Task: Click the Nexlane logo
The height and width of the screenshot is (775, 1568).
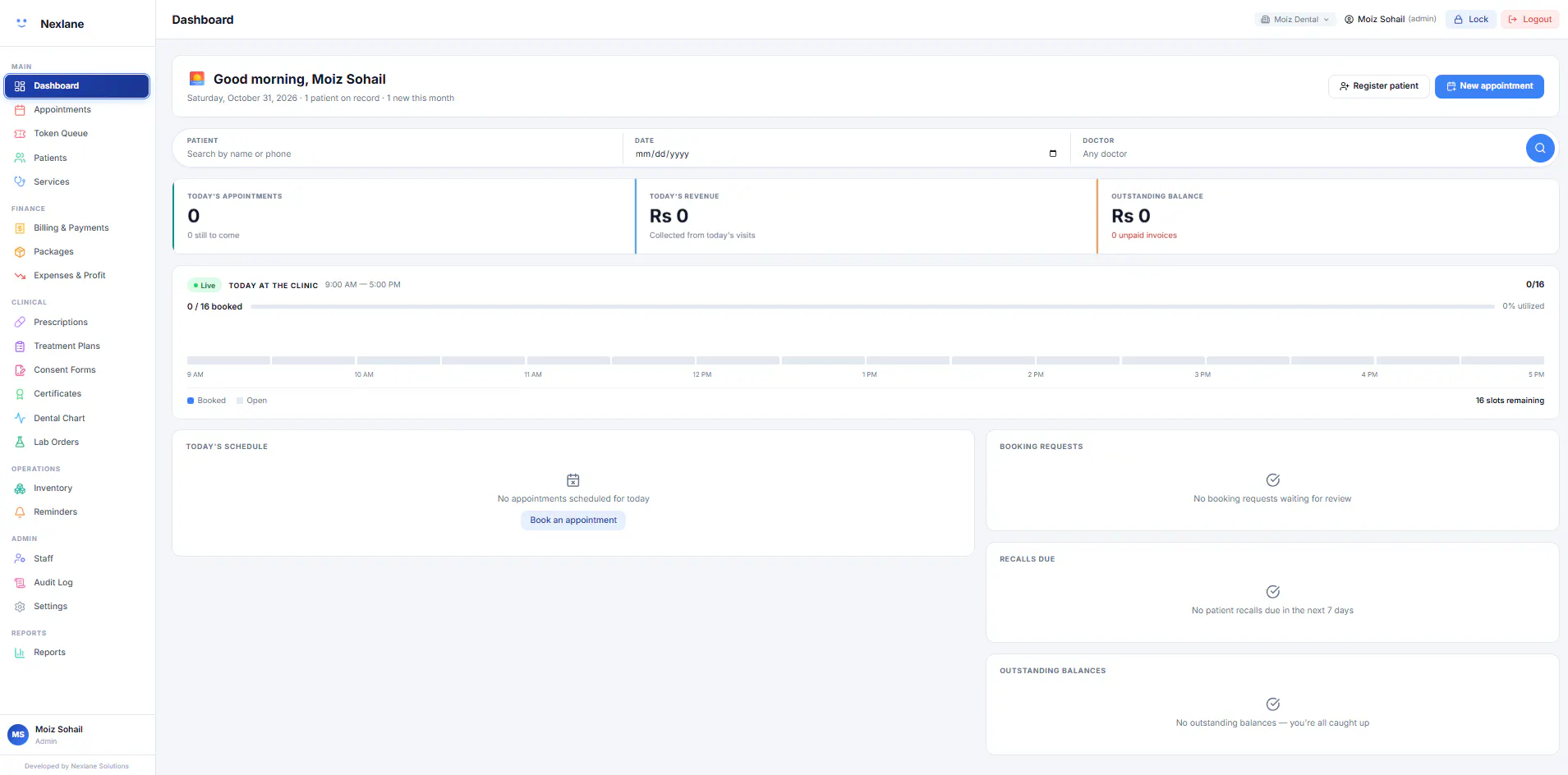Action: [x=22, y=24]
